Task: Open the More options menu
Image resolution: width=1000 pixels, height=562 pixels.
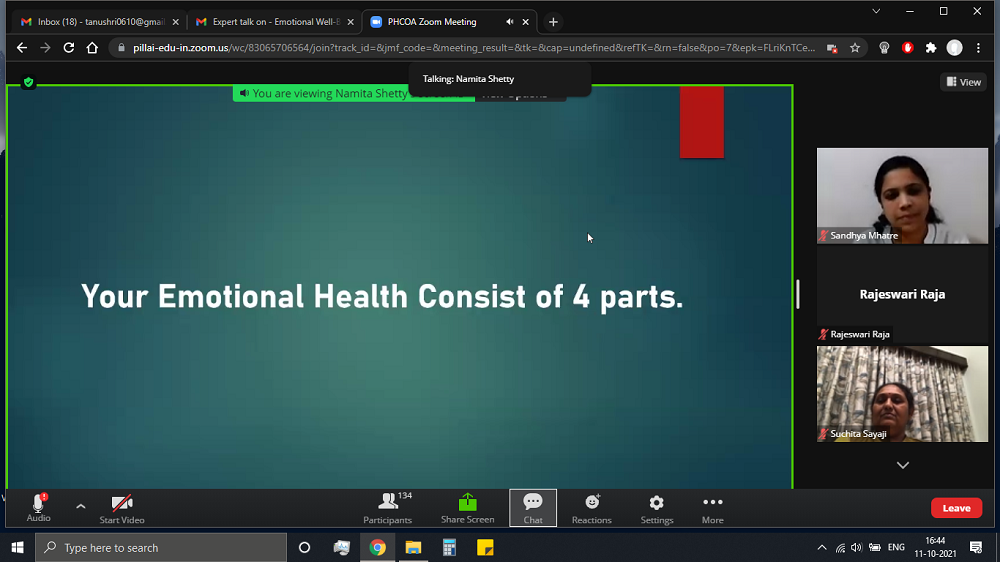Action: [712, 507]
